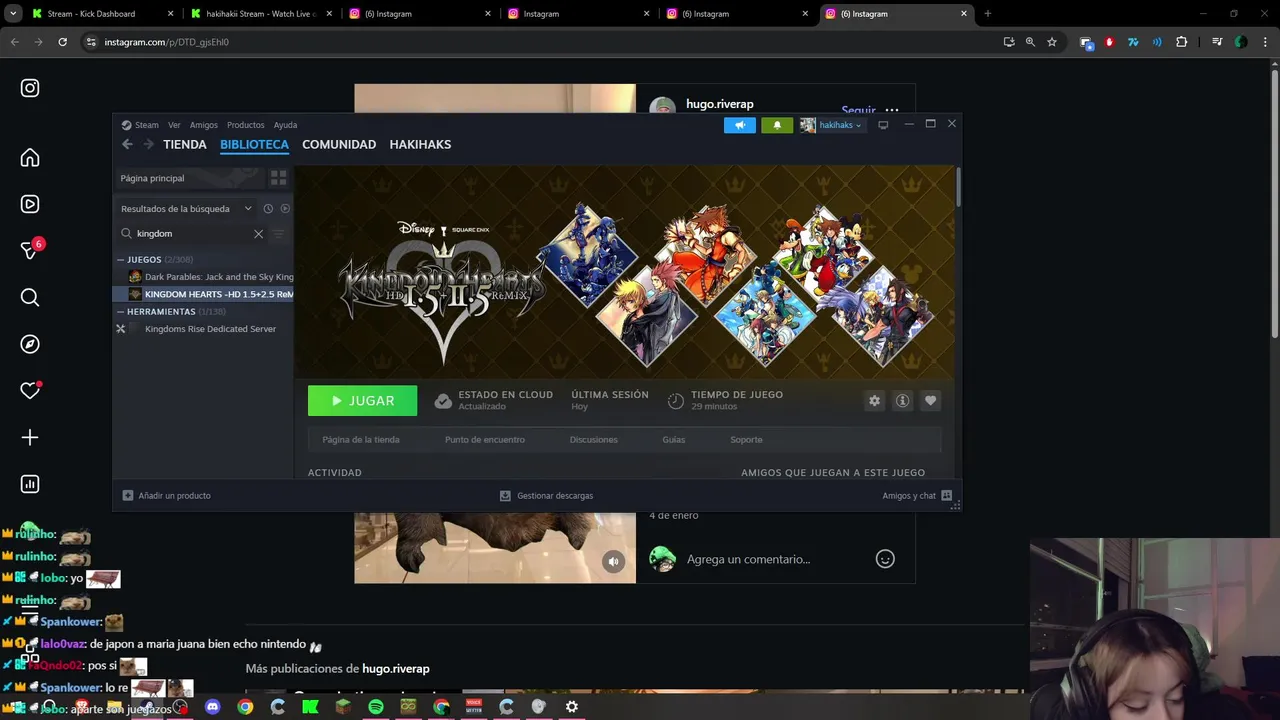Open the game settings gear in Steam

[874, 401]
